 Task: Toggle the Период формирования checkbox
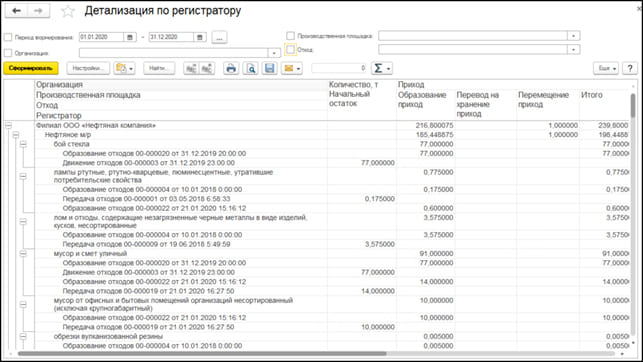click(8, 37)
